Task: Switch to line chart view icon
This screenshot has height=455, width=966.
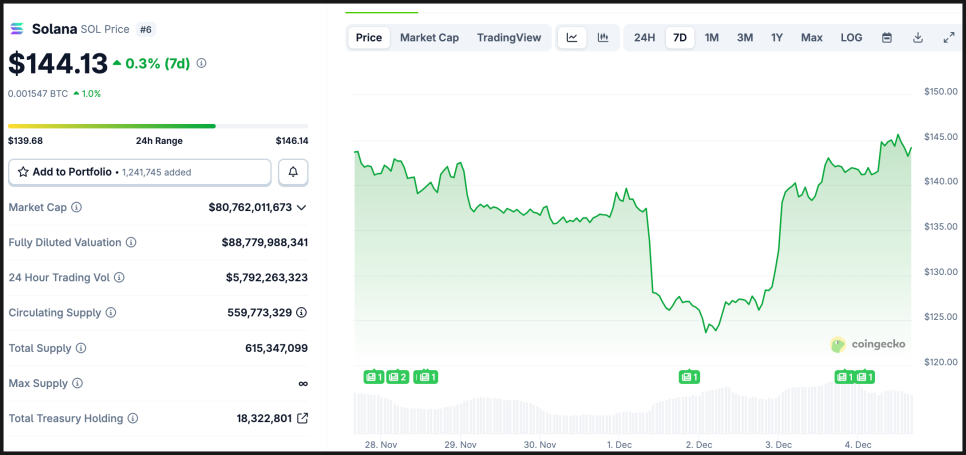Action: (x=572, y=38)
